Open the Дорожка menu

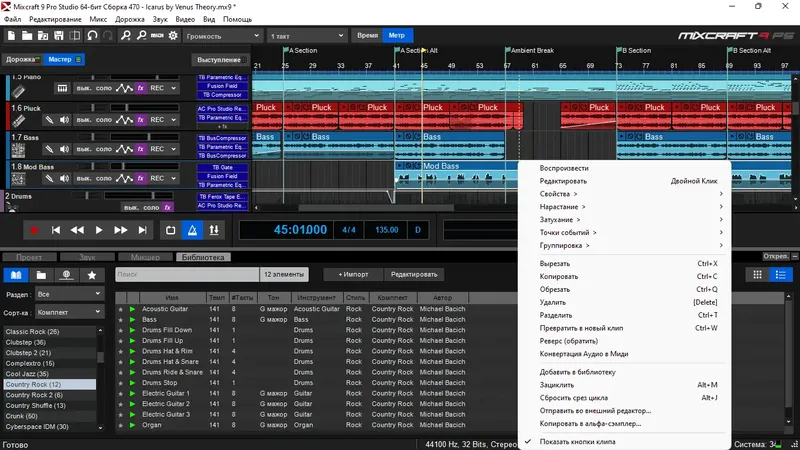click(130, 19)
